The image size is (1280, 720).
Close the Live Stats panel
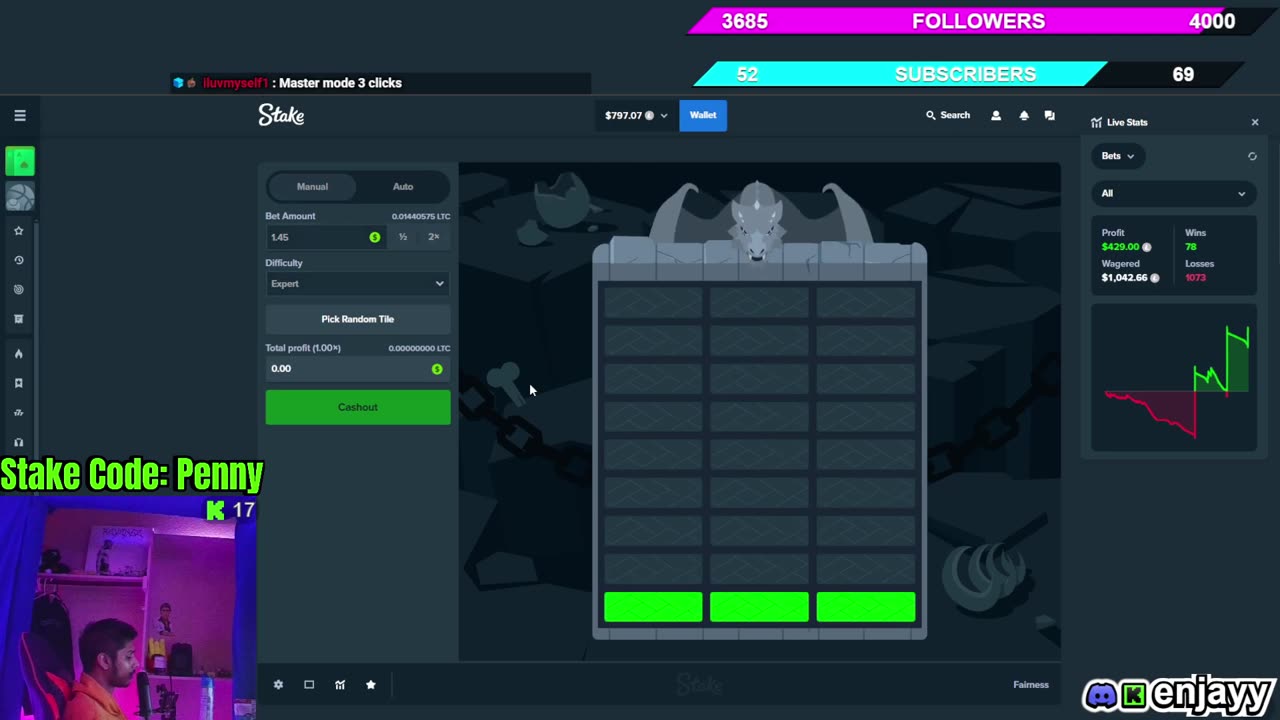pos(1255,122)
